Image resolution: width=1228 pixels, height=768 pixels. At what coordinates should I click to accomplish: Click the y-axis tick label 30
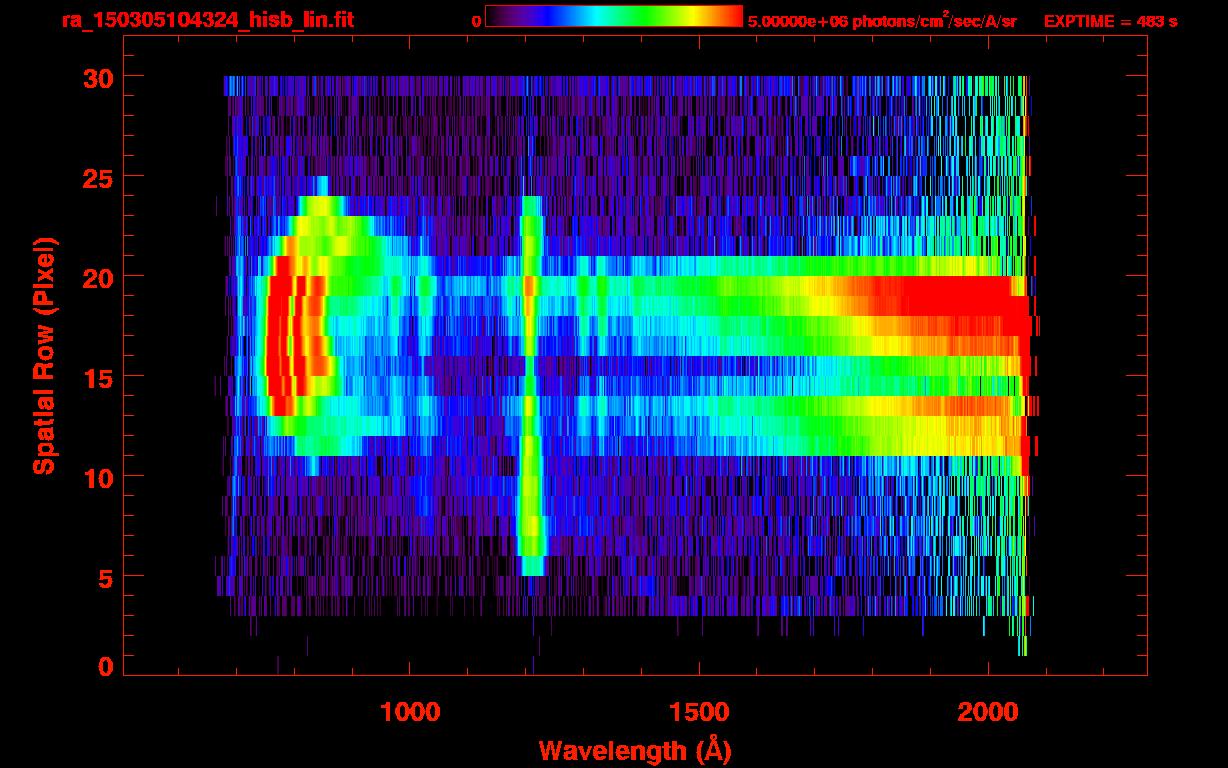click(x=98, y=77)
